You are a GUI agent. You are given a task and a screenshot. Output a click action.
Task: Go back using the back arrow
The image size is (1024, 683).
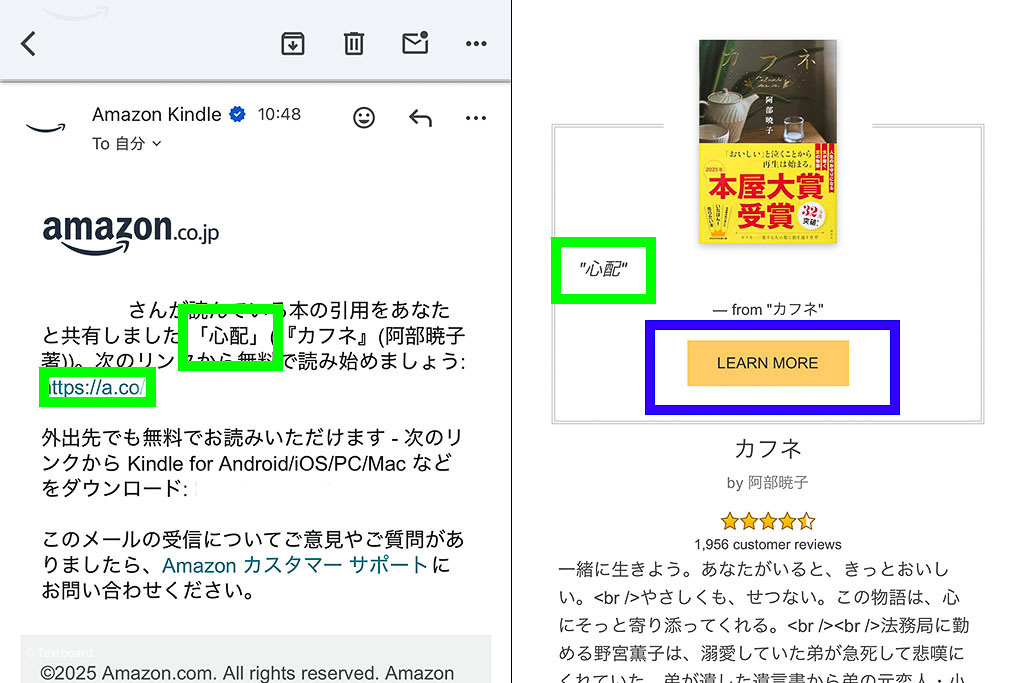28,44
